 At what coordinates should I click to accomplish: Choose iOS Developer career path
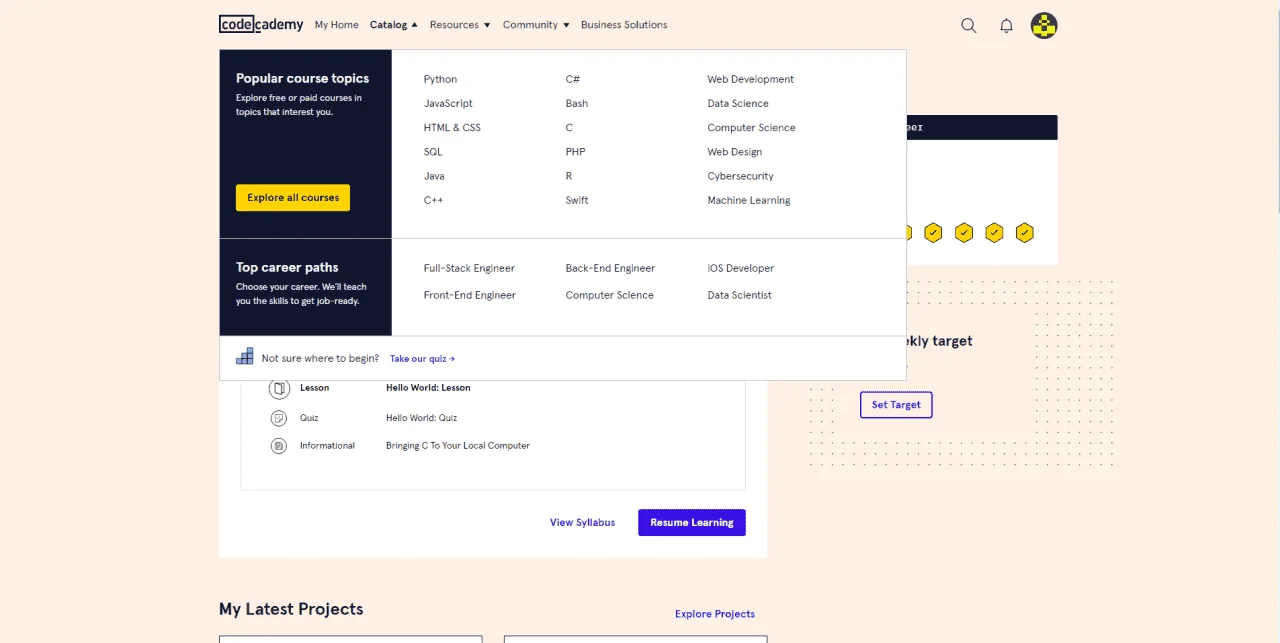point(741,268)
